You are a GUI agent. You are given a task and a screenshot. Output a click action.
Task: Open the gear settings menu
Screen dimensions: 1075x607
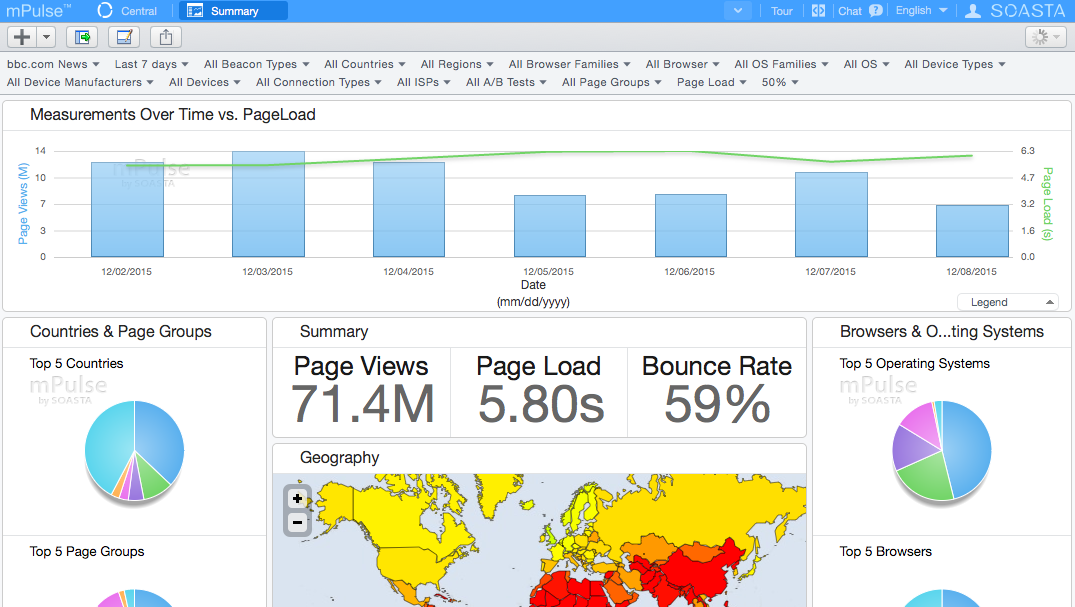[x=1046, y=37]
